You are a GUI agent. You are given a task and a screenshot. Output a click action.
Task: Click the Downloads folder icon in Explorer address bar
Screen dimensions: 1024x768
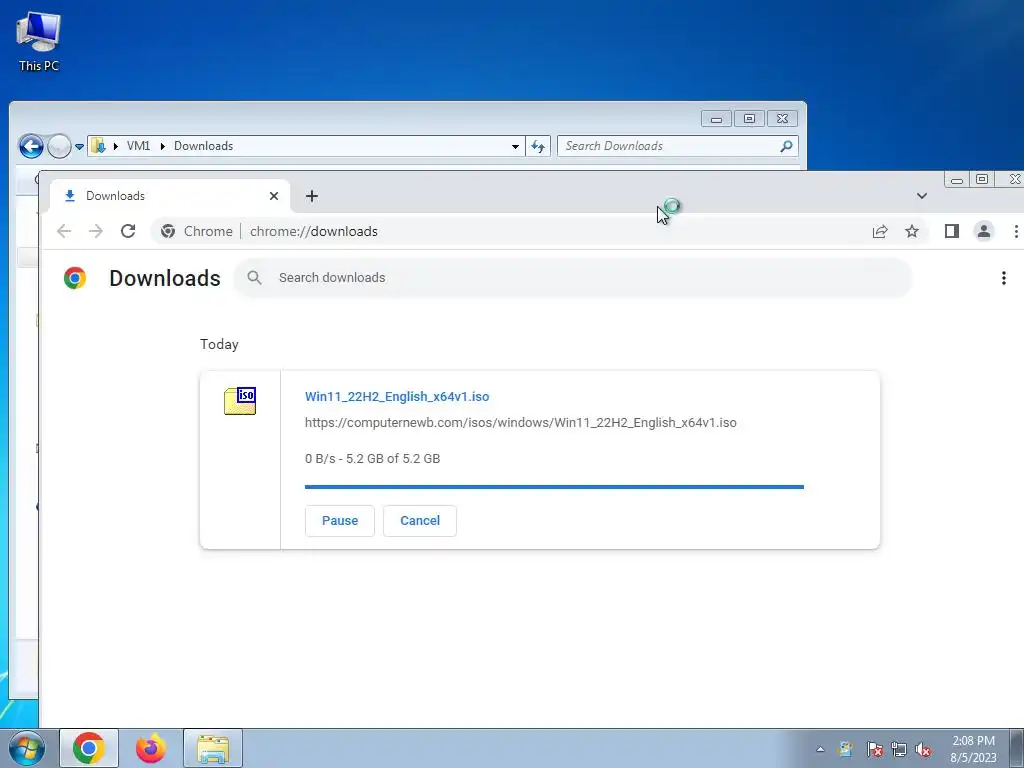[99, 146]
